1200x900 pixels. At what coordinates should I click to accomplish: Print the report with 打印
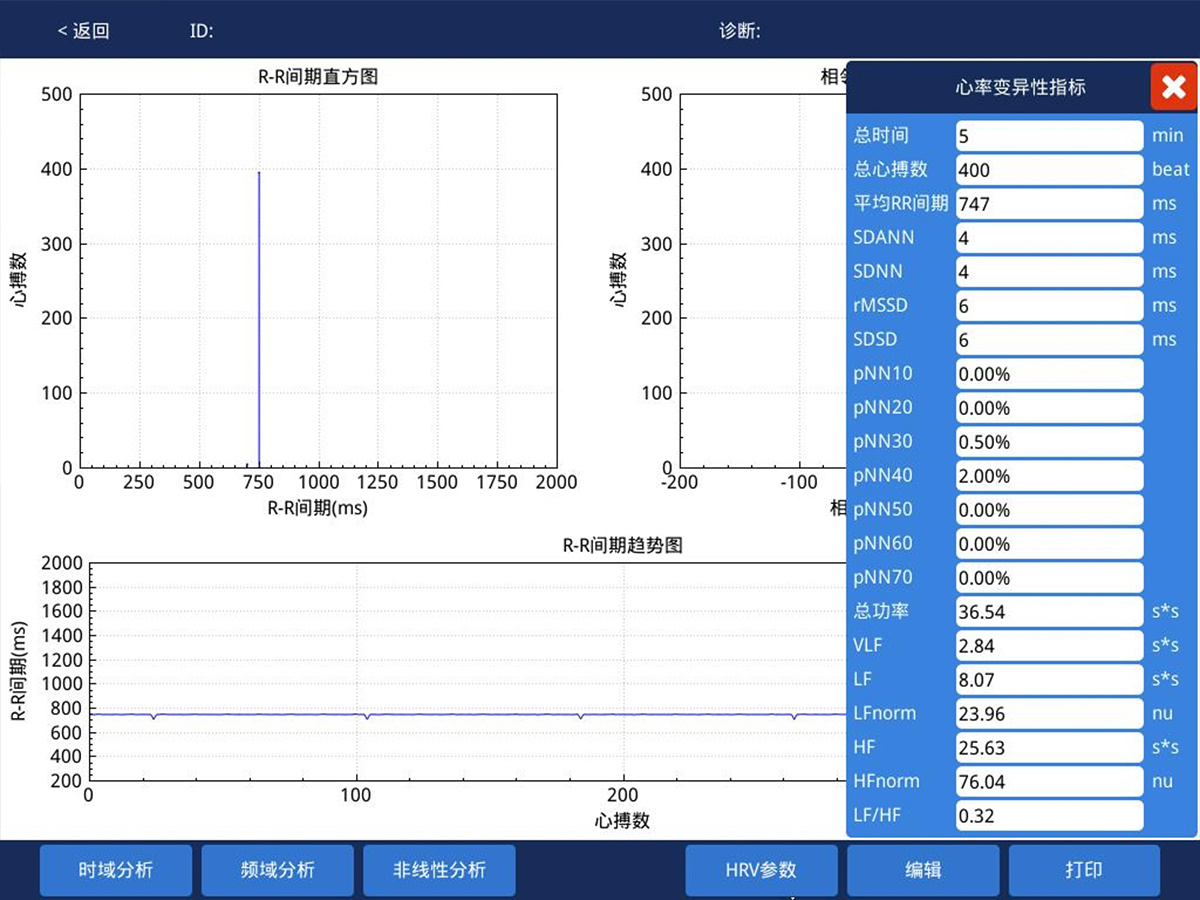click(1084, 870)
